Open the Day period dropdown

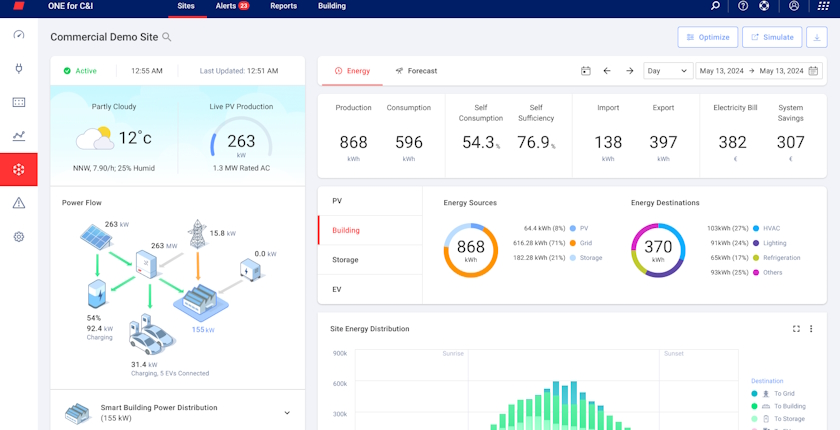click(x=668, y=71)
